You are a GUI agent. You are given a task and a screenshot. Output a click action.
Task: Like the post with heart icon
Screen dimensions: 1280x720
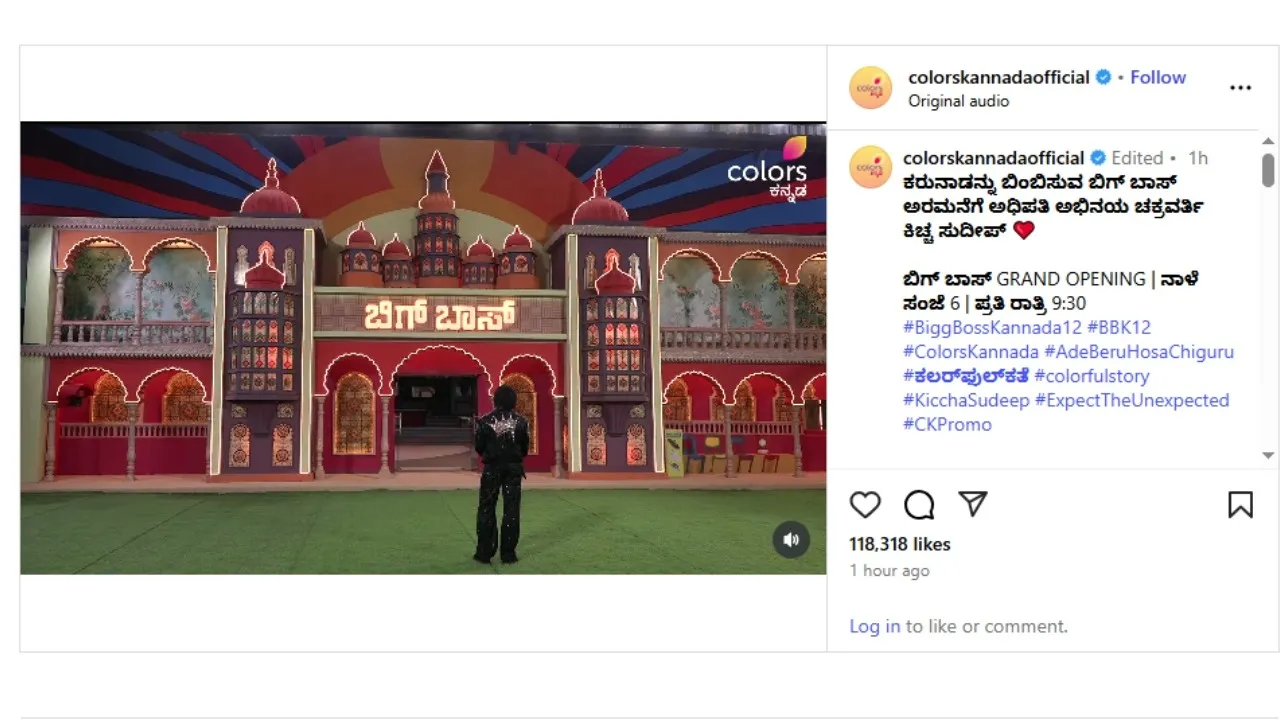click(x=865, y=505)
